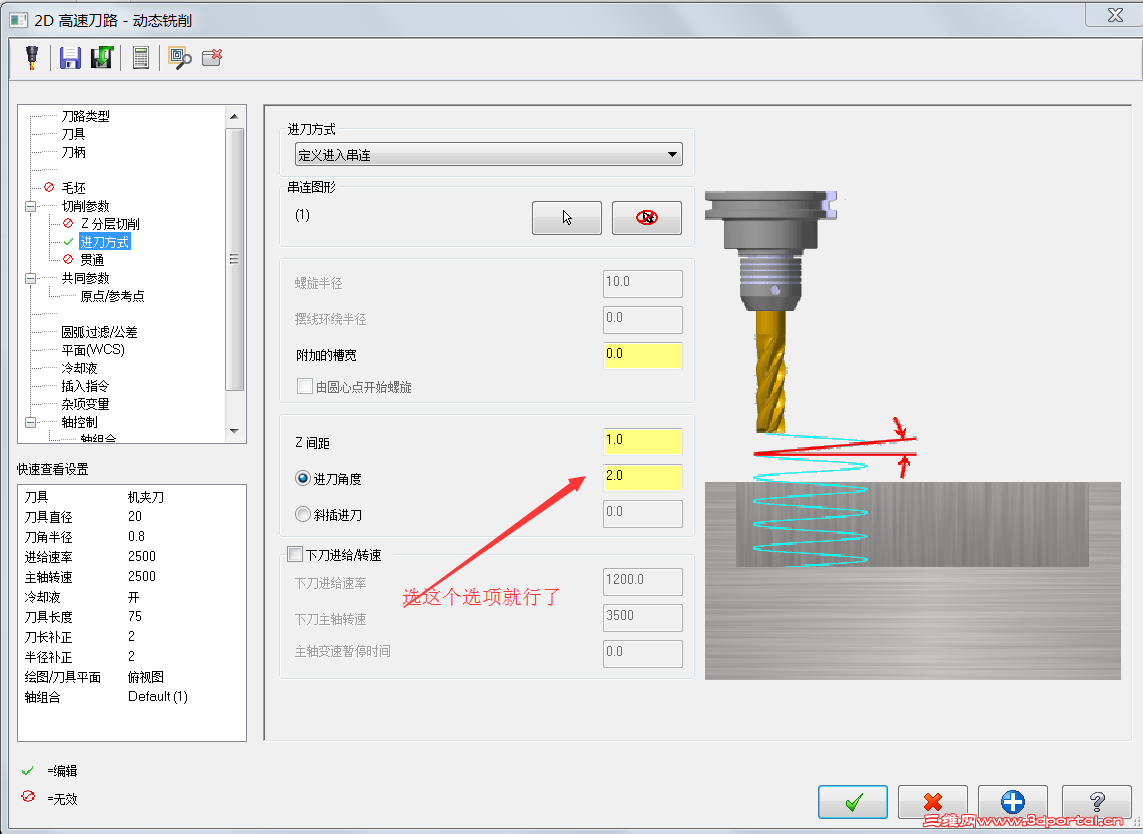Viewport: 1143px width, 834px height.
Task: Select 贯通 in tree
Action: (92, 260)
